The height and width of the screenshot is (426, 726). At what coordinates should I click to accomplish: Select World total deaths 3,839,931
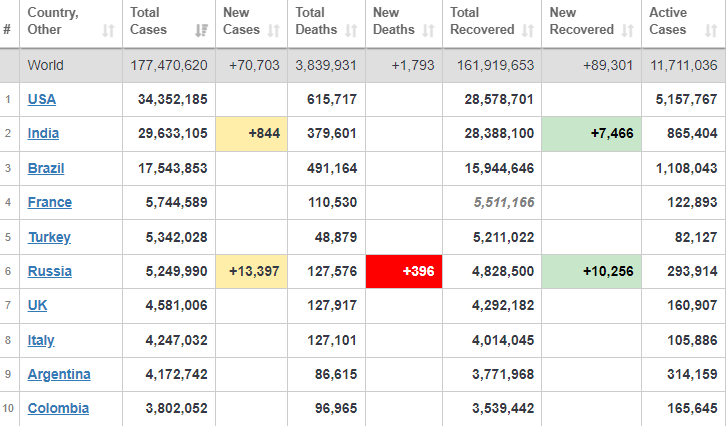click(x=326, y=65)
